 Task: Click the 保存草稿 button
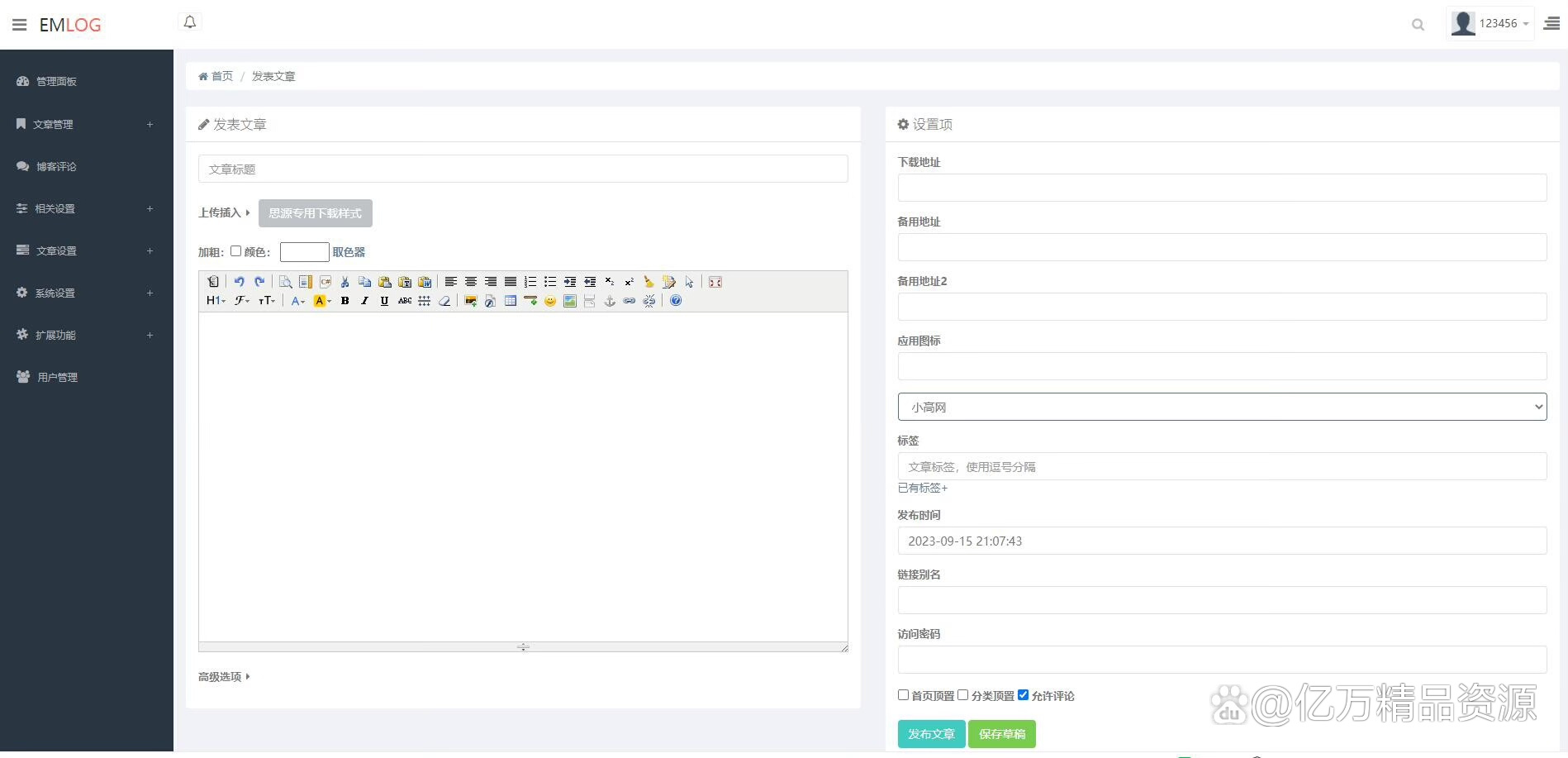(1002, 734)
